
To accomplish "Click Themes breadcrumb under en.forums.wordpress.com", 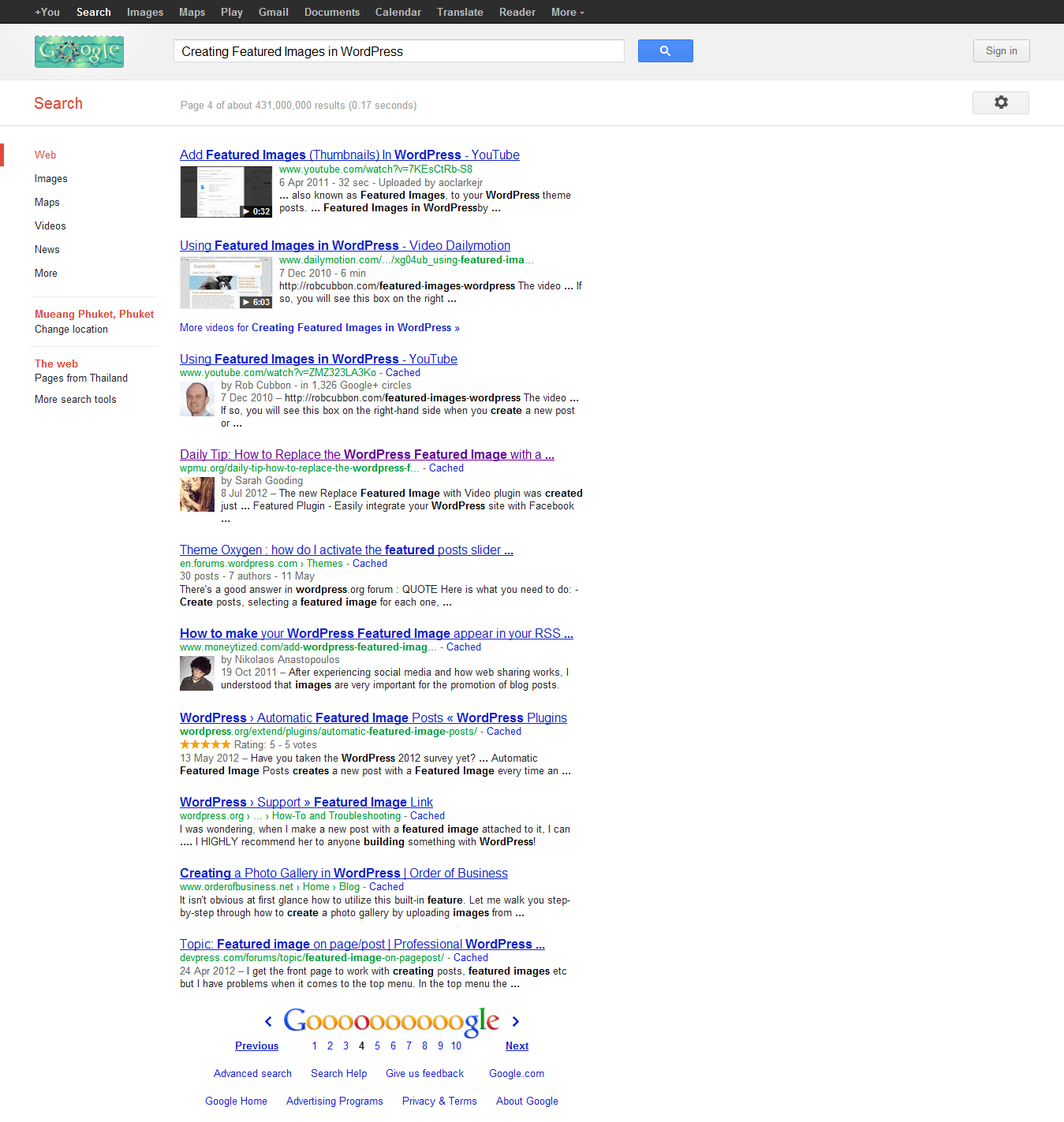I will [x=325, y=563].
